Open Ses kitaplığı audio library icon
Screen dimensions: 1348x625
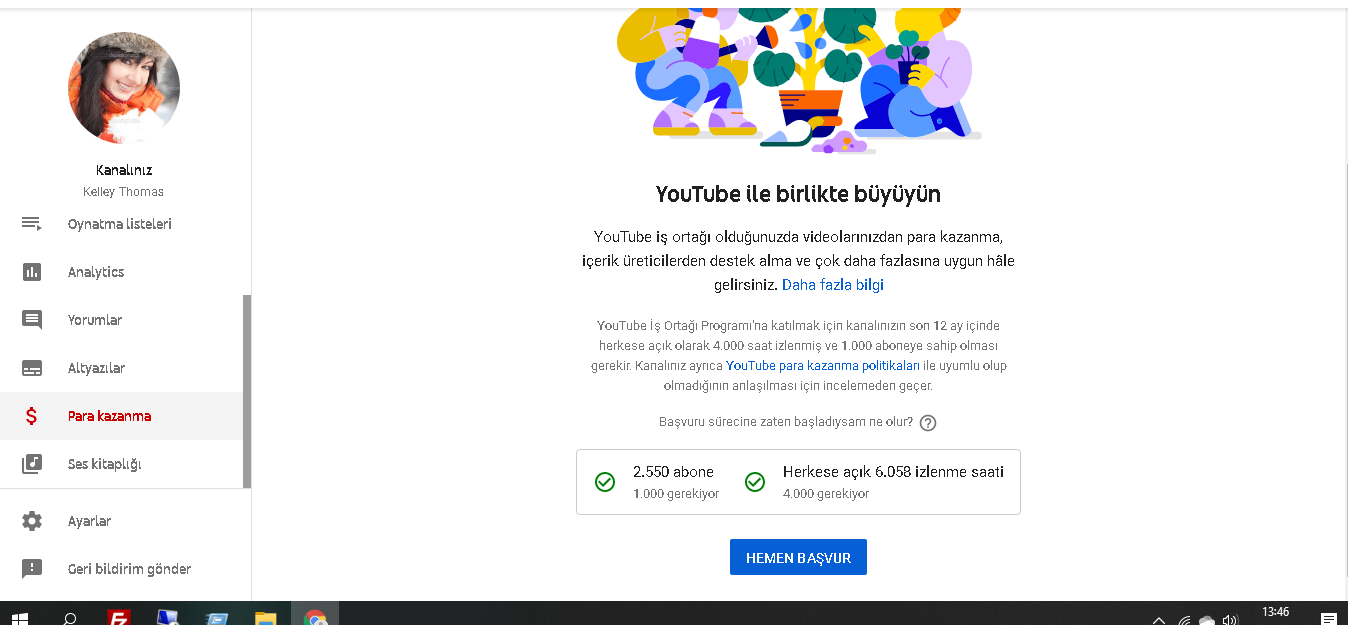tap(32, 464)
